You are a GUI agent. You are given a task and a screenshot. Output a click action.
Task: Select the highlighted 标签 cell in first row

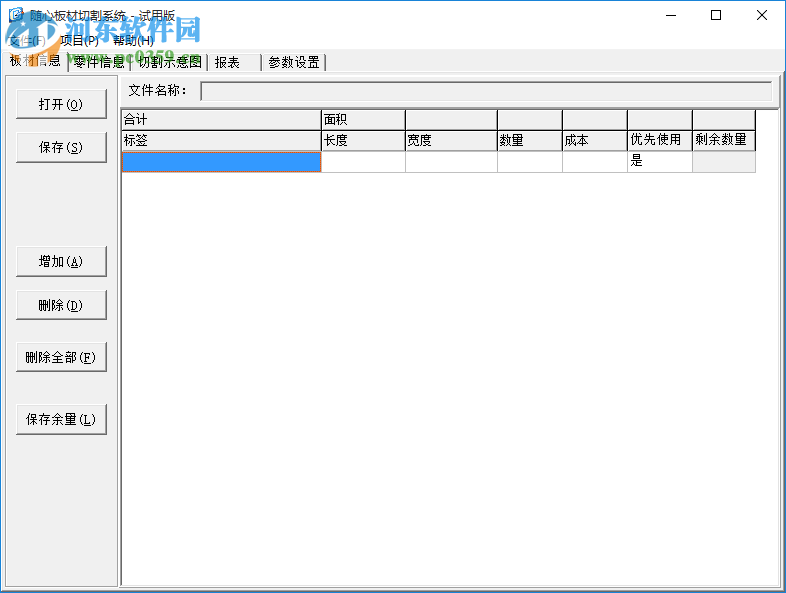[221, 162]
